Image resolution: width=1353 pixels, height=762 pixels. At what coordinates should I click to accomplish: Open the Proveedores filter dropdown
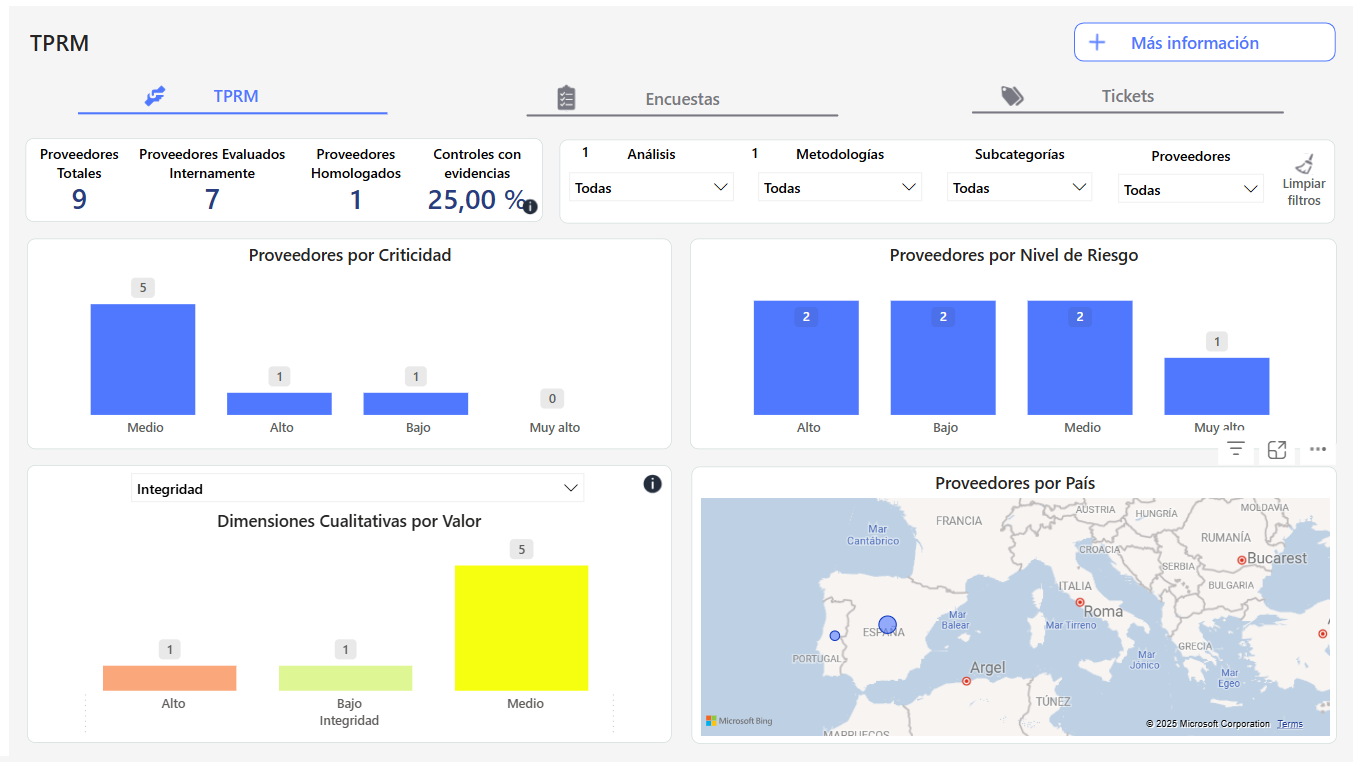click(1190, 190)
